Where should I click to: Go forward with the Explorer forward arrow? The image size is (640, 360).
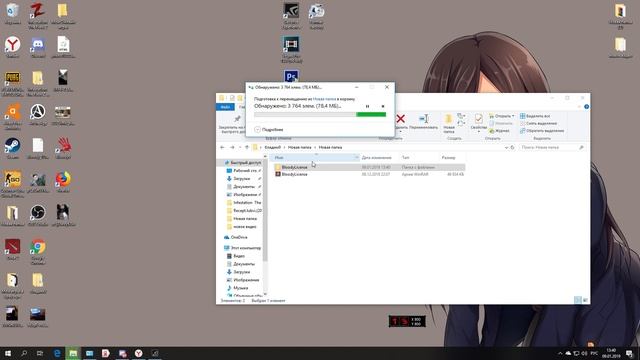coord(232,147)
